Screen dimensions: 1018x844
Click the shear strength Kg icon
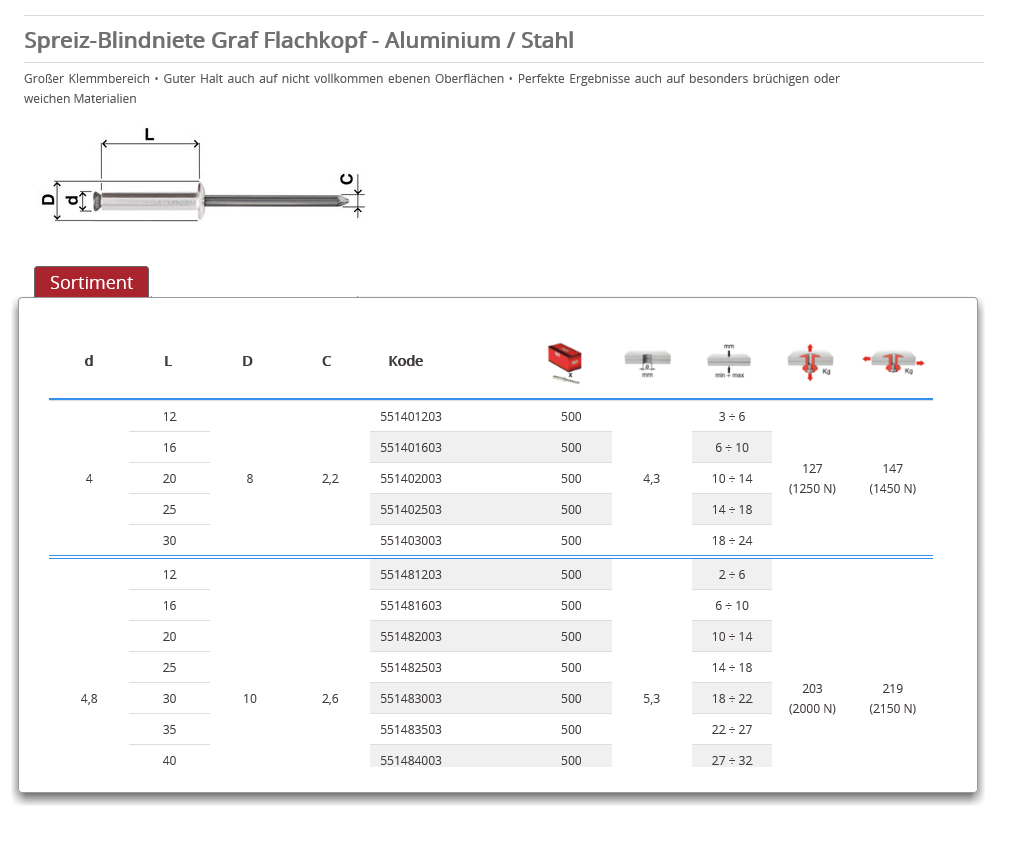[893, 362]
